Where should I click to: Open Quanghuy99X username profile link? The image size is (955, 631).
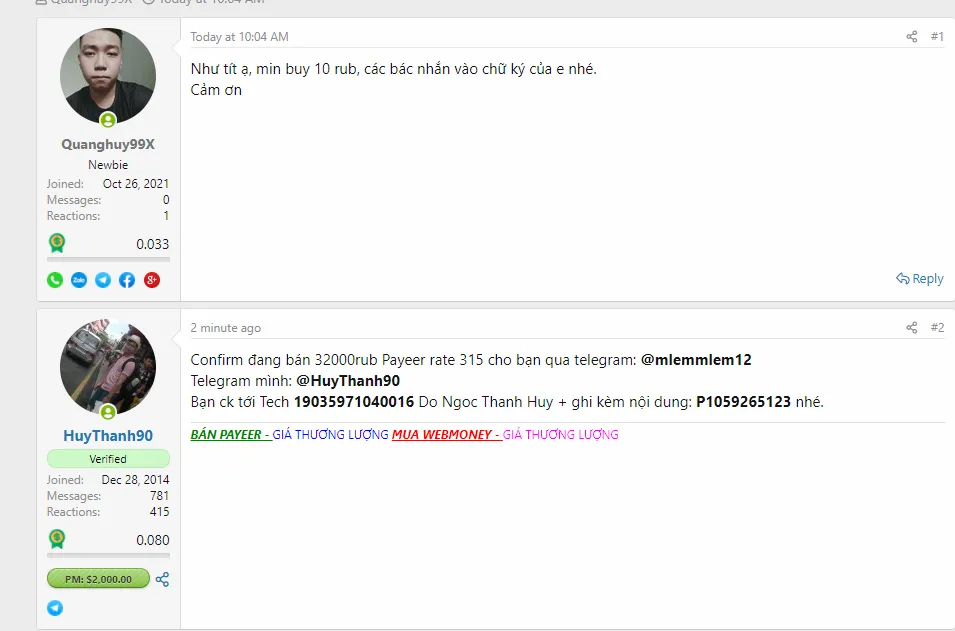coord(108,144)
